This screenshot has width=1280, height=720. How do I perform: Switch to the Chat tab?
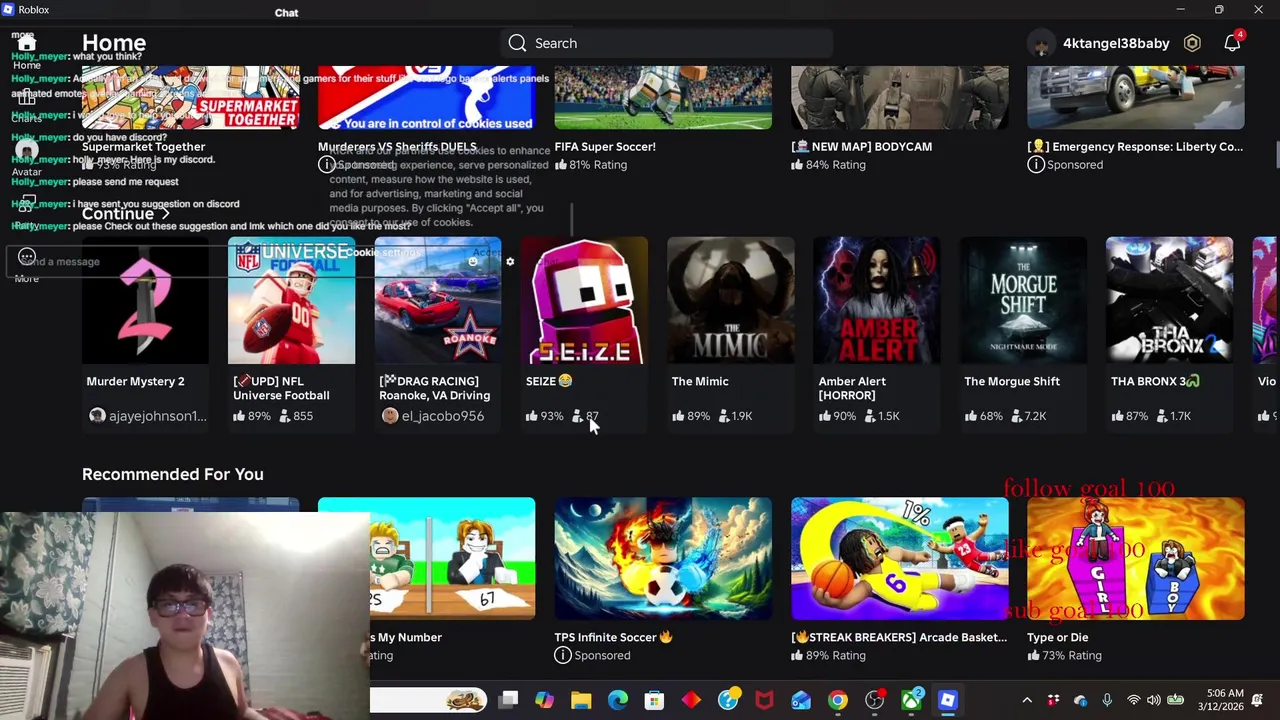click(286, 13)
